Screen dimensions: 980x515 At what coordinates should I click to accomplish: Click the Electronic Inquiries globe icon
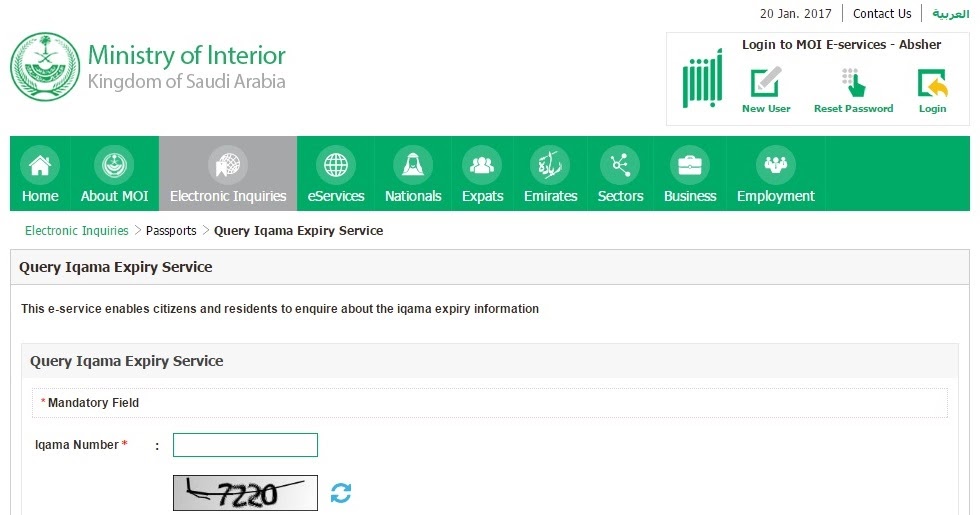tap(228, 165)
